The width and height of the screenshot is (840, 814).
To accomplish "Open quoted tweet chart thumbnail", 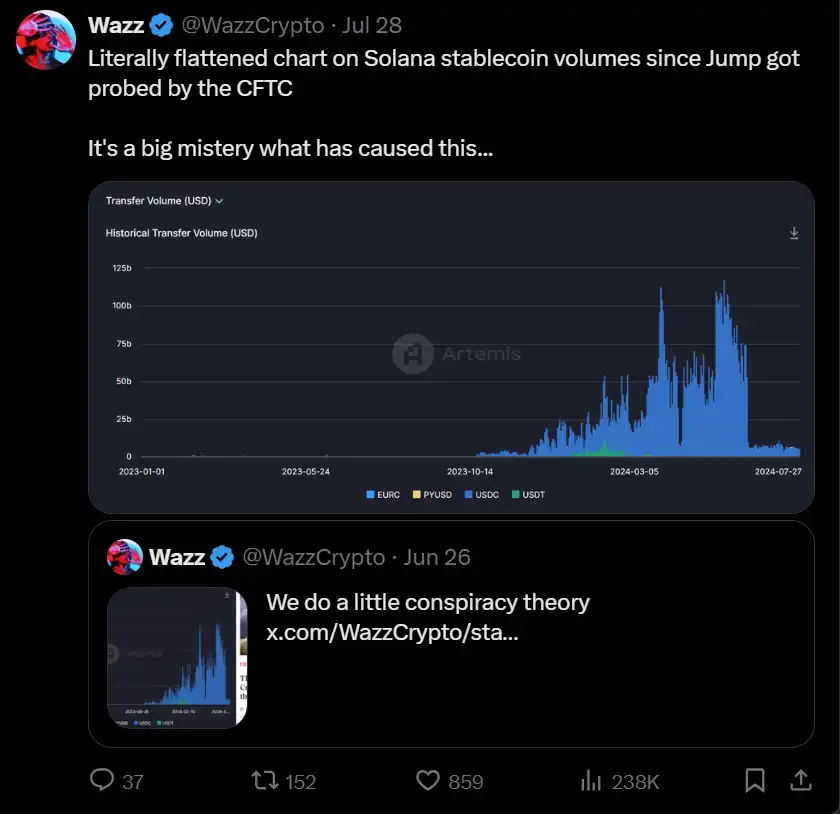I will coord(177,657).
